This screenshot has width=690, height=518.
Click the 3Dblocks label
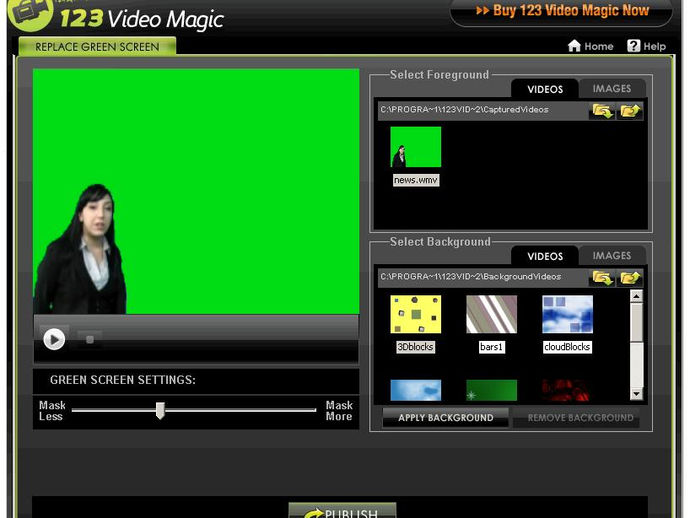tap(415, 347)
